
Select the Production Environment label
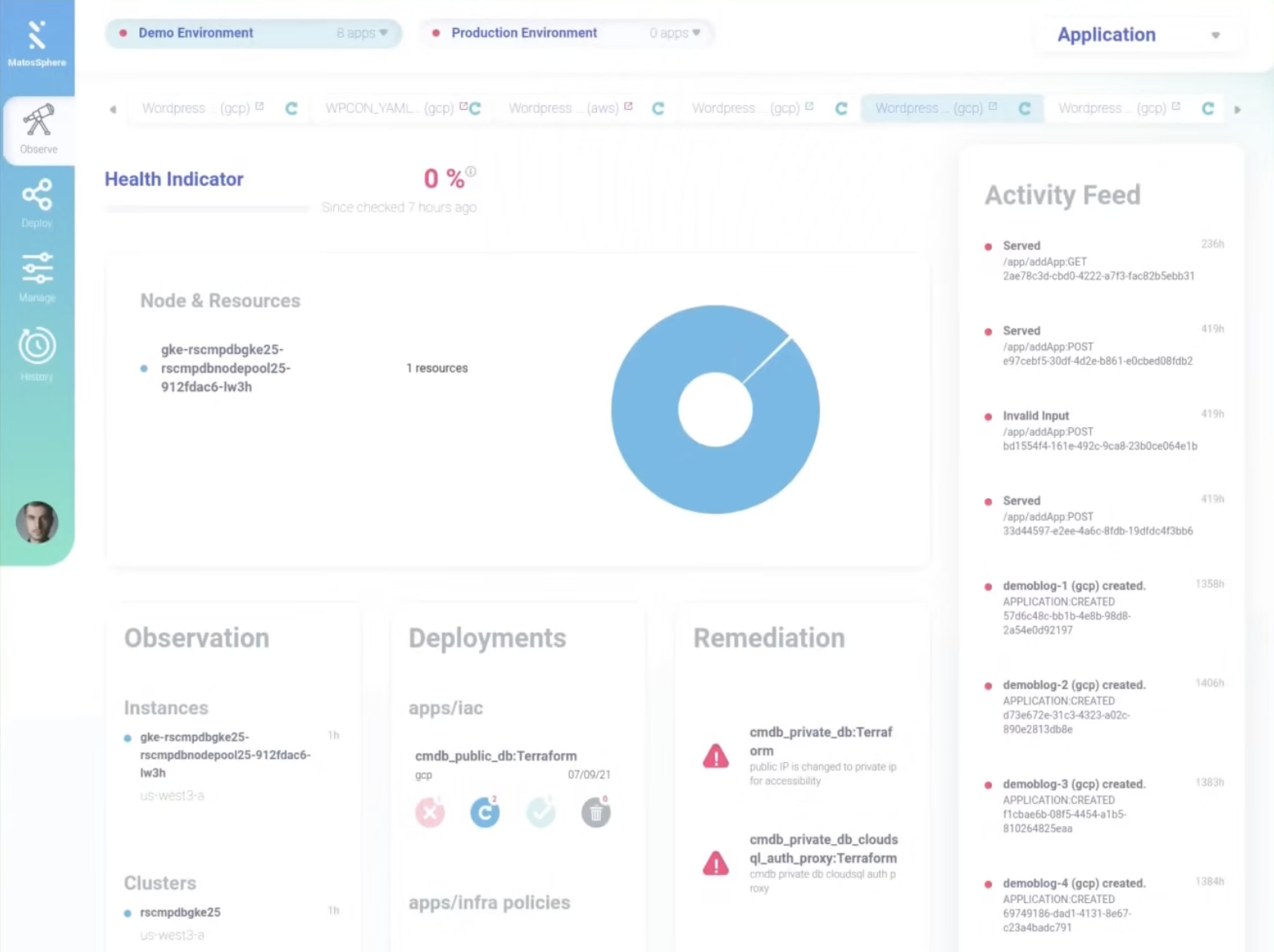(524, 33)
